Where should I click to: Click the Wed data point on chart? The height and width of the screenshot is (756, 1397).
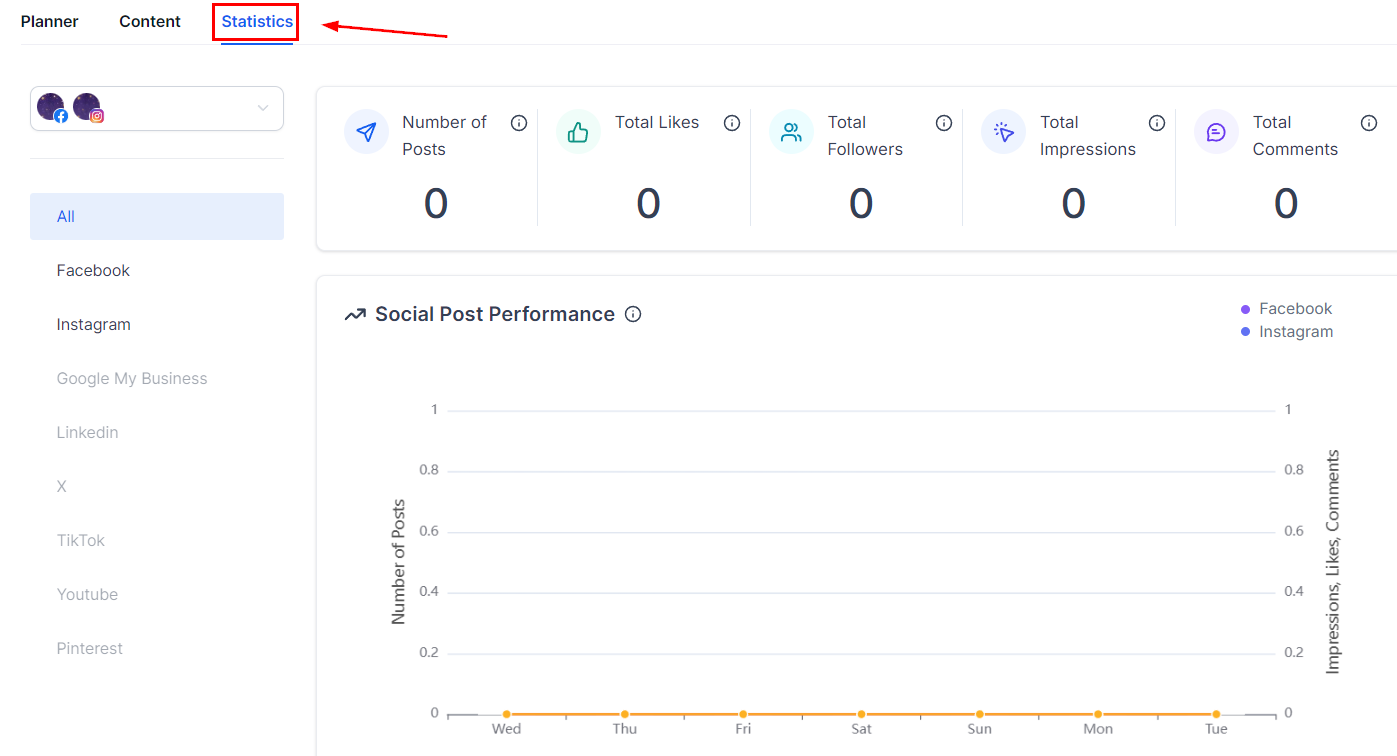[507, 714]
